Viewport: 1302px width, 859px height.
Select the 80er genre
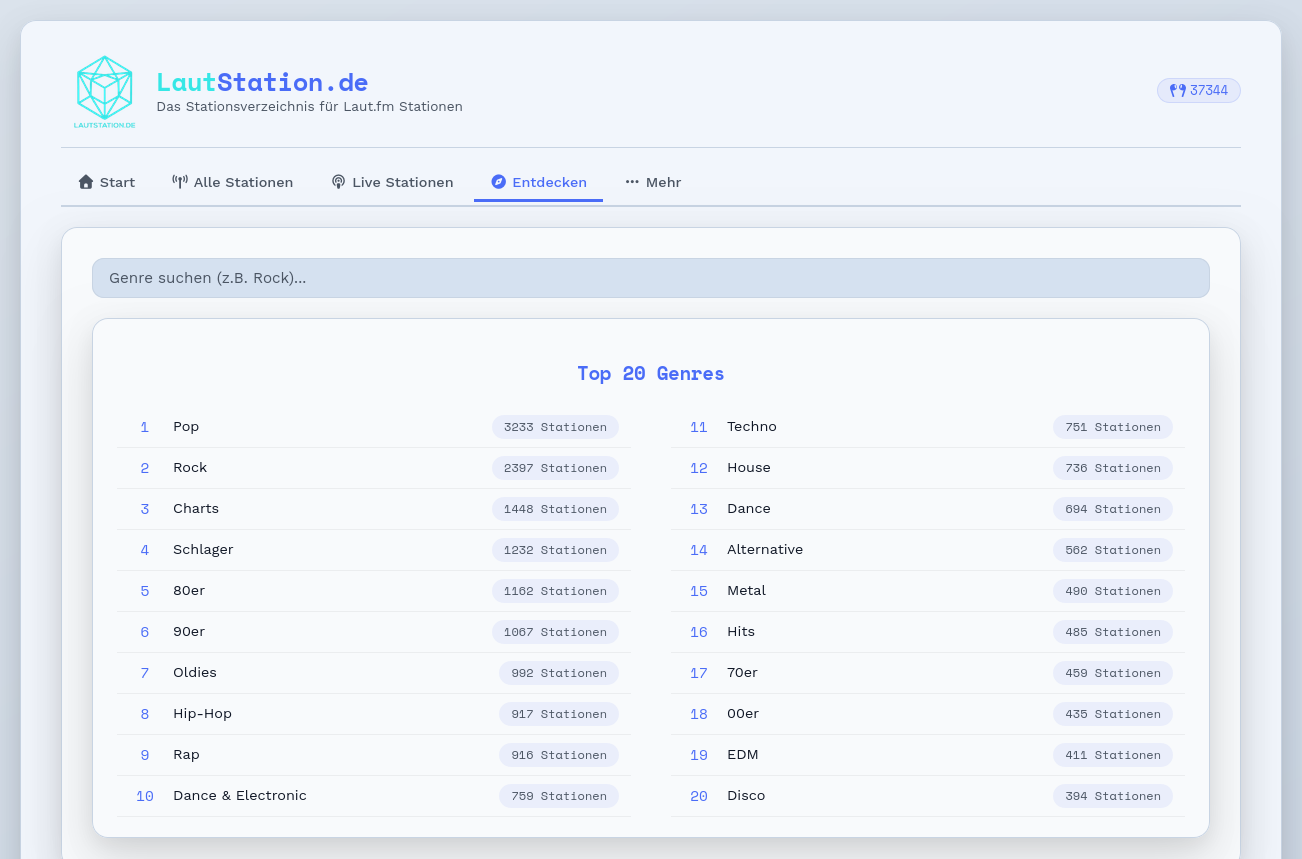[374, 591]
